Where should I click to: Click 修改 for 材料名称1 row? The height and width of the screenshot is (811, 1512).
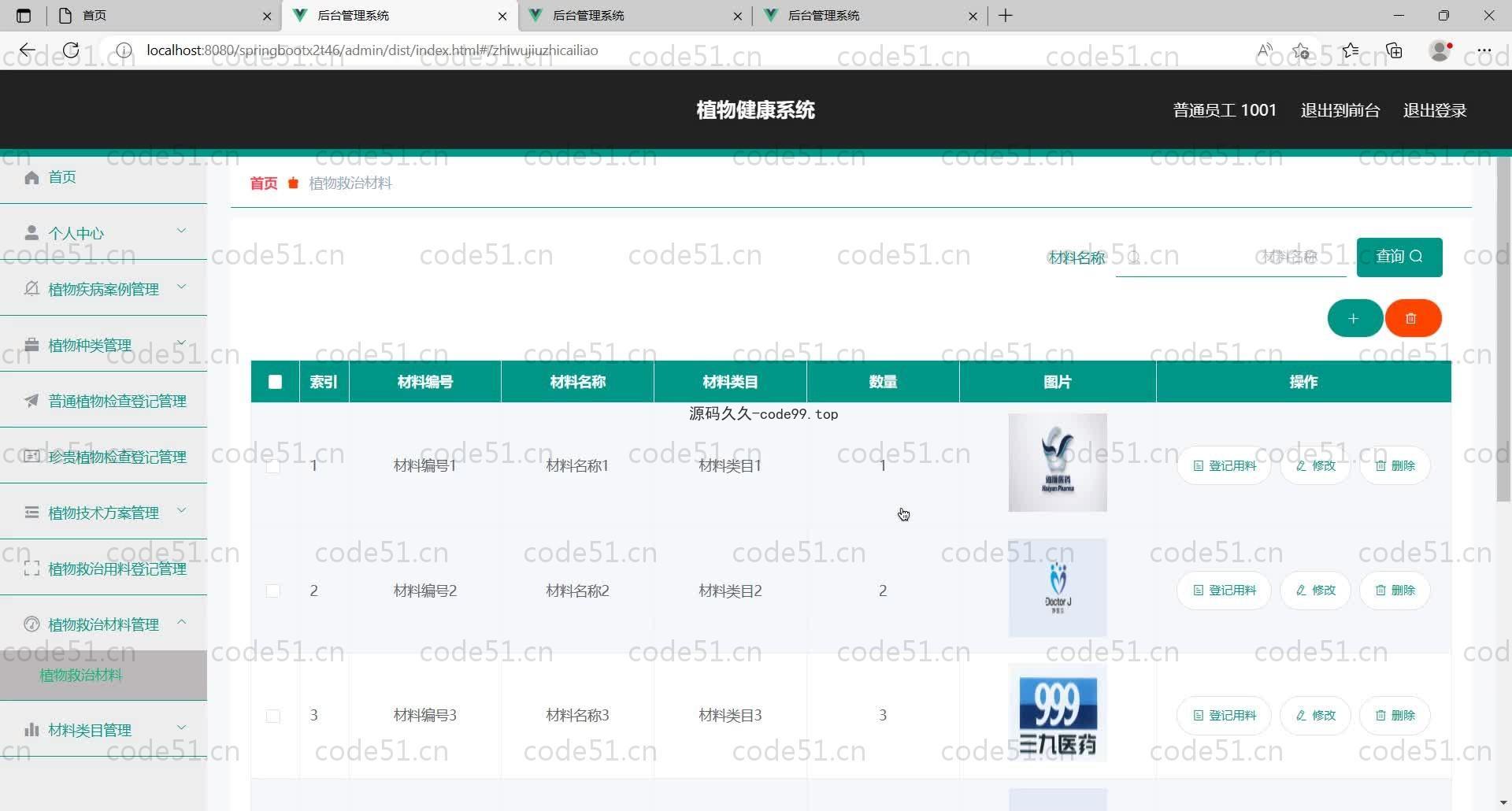(1316, 466)
